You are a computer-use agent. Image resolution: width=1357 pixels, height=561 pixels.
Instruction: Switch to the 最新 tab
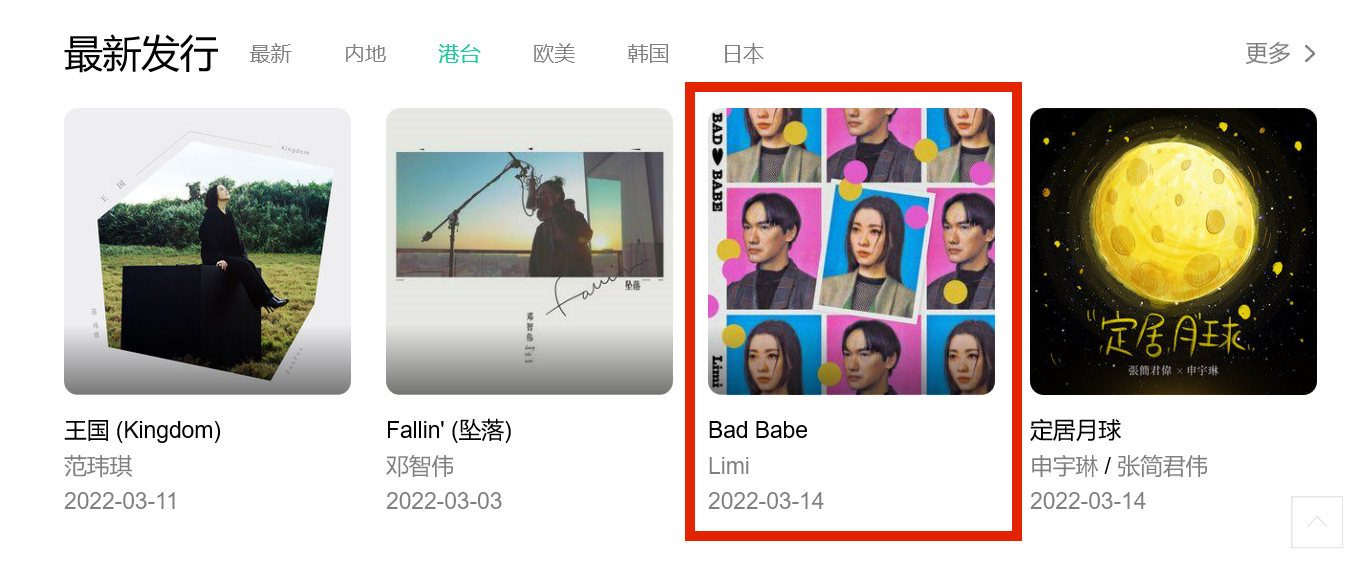coord(270,54)
